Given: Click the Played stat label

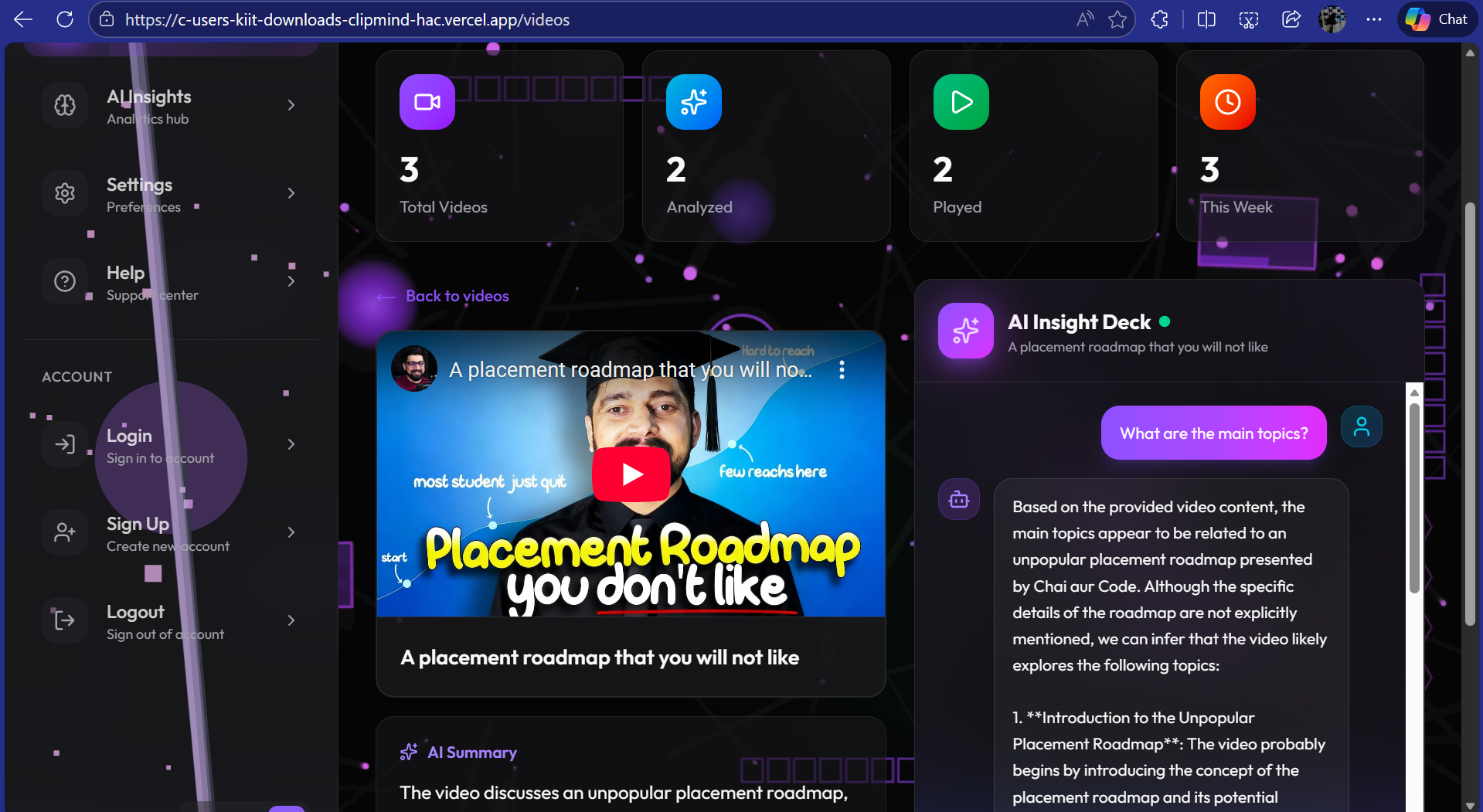Looking at the screenshot, I should click(957, 207).
